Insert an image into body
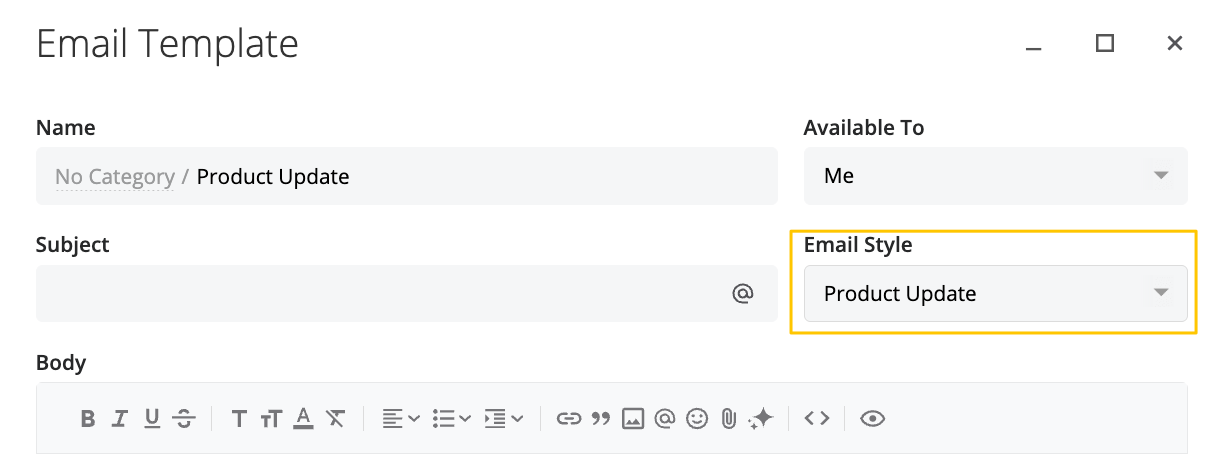This screenshot has width=1226, height=454. [x=632, y=419]
